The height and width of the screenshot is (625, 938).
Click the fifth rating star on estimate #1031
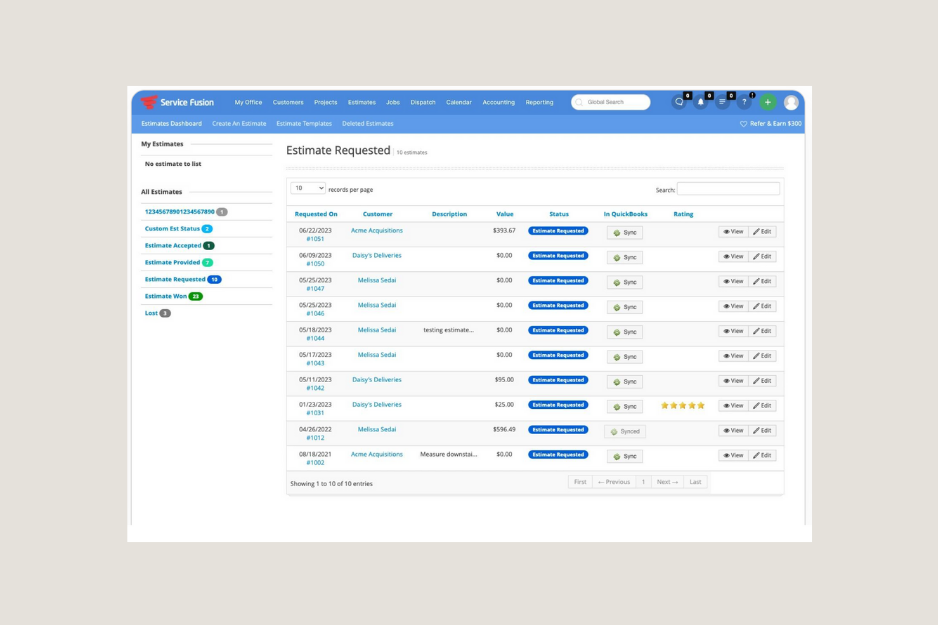[701, 405]
